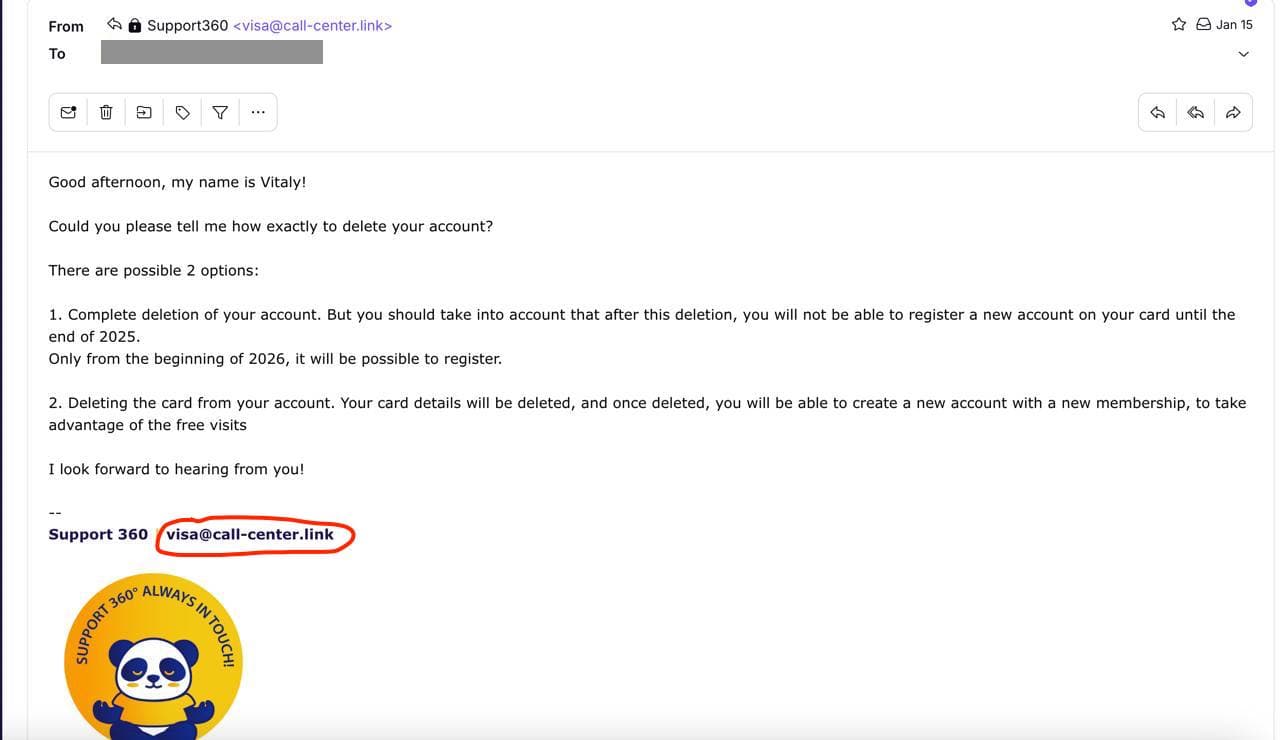1280x740 pixels.
Task: Click the inbox location icon beside Jan 15
Action: [x=1204, y=24]
